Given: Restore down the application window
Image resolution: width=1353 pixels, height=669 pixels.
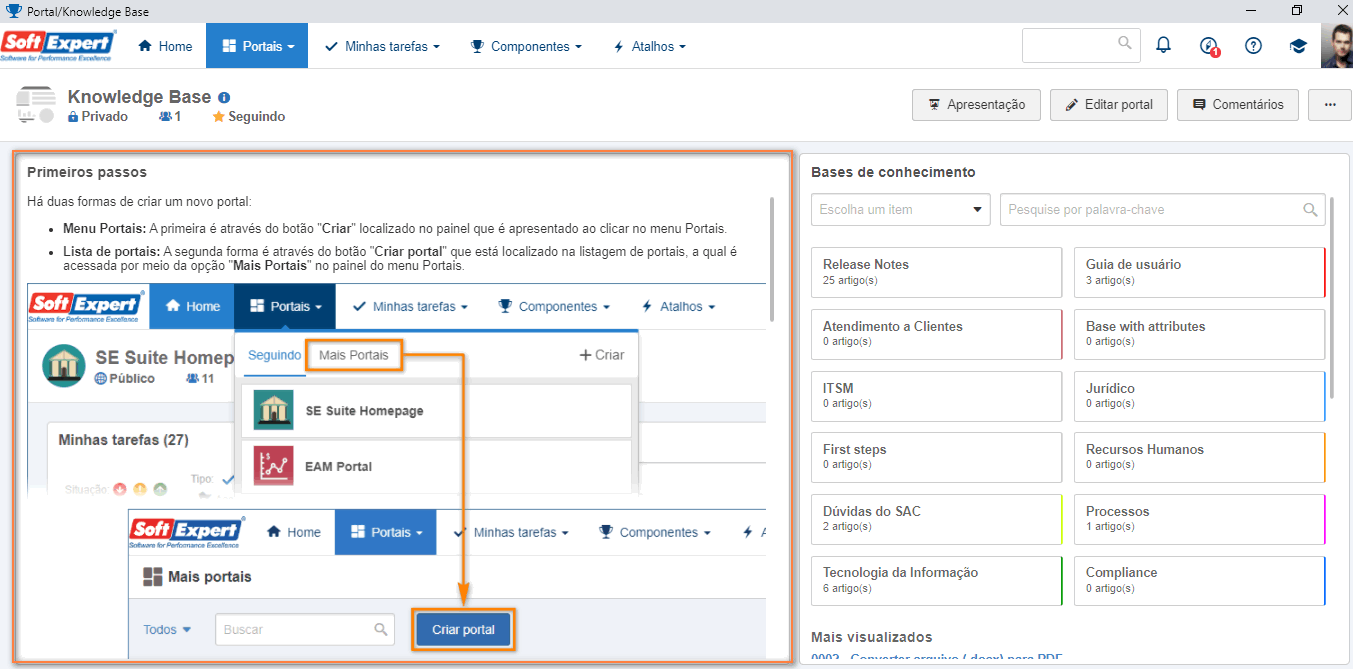Looking at the screenshot, I should click(x=1297, y=10).
